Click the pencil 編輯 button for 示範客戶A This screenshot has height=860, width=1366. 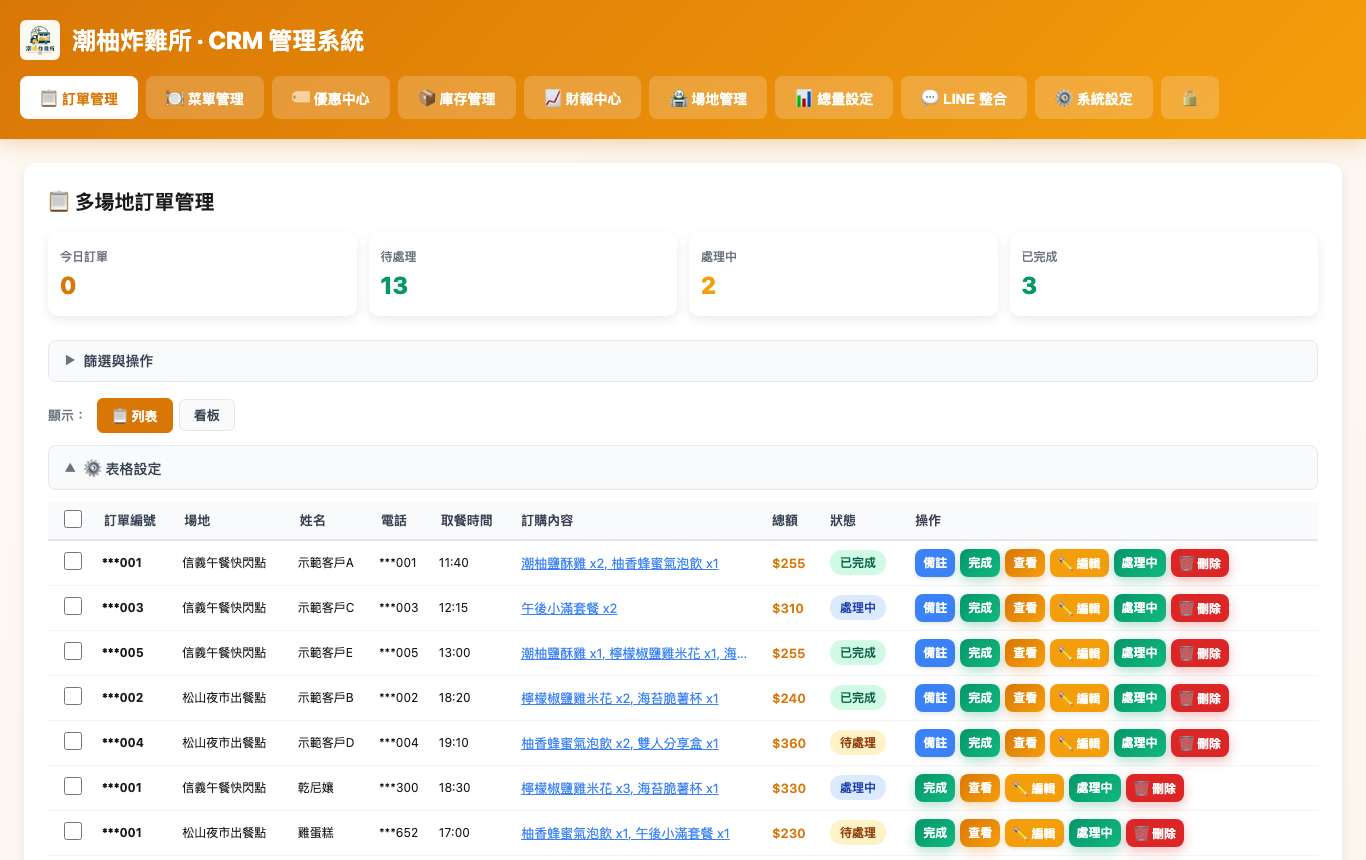click(x=1079, y=563)
